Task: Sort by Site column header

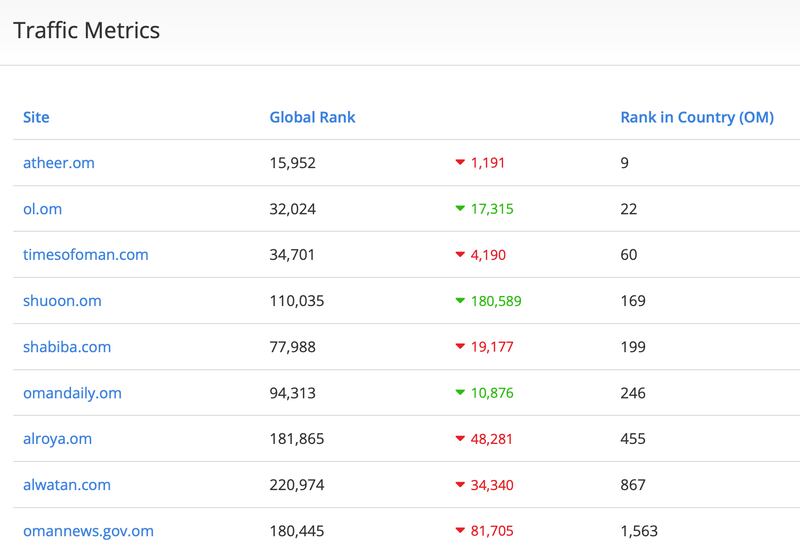Action: coord(36,117)
